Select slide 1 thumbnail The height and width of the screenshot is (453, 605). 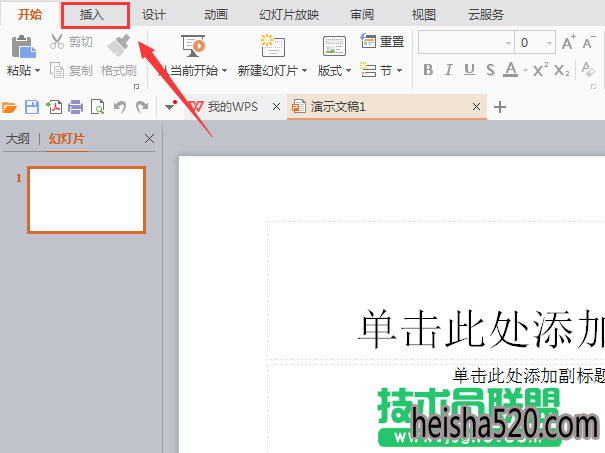coord(86,200)
